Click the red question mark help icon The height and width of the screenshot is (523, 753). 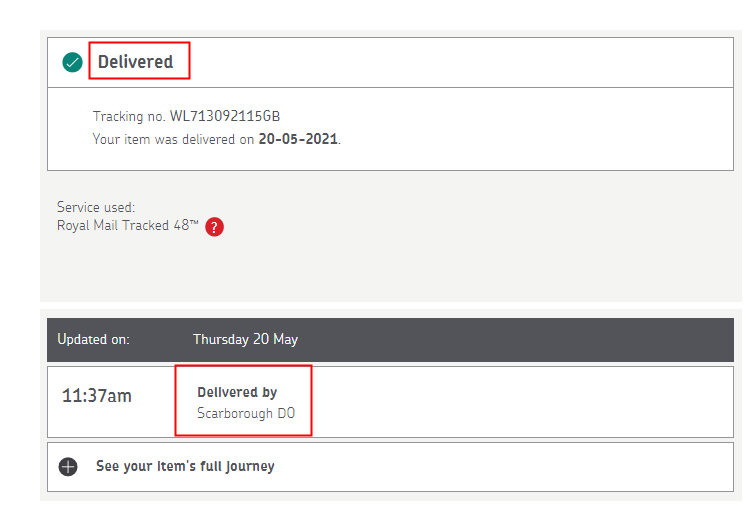pyautogui.click(x=214, y=227)
